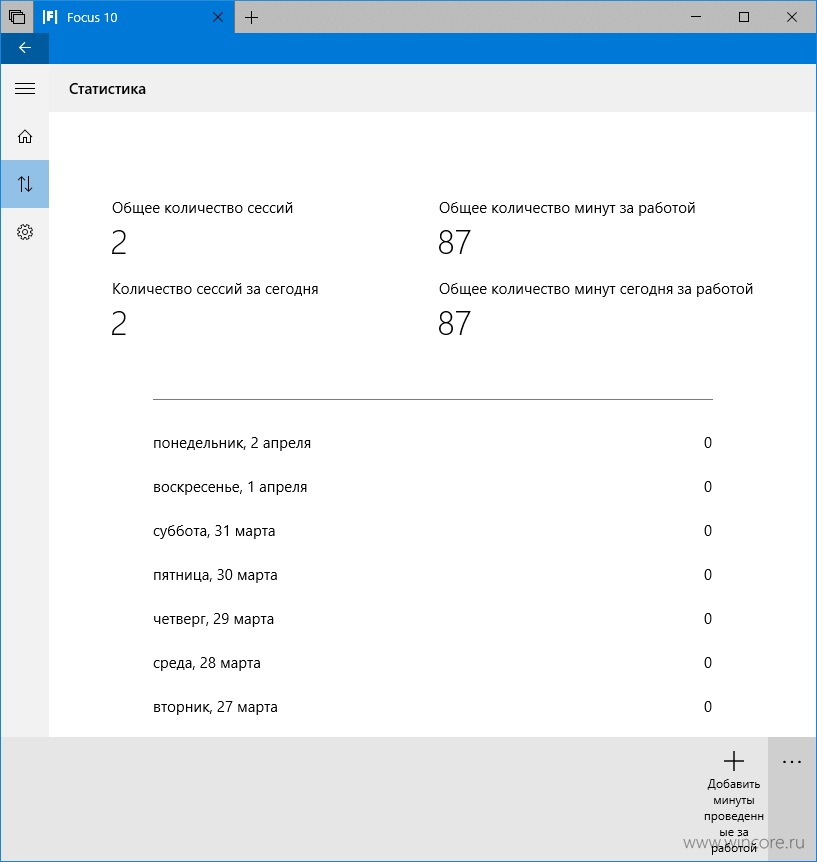The height and width of the screenshot is (862, 817).
Task: Click today's sessions count value 2
Action: [119, 323]
